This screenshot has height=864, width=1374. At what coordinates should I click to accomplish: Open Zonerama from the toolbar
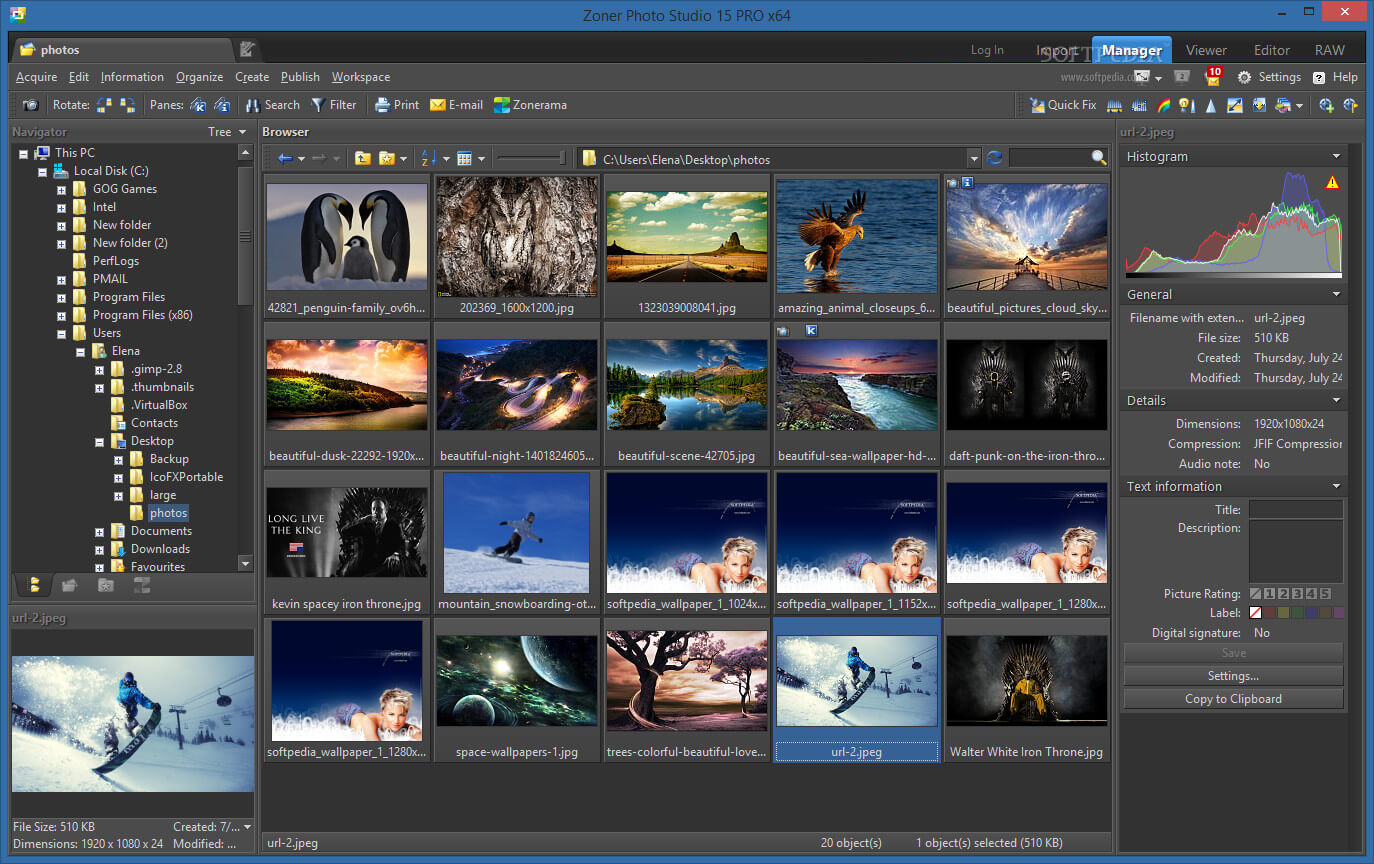530,105
